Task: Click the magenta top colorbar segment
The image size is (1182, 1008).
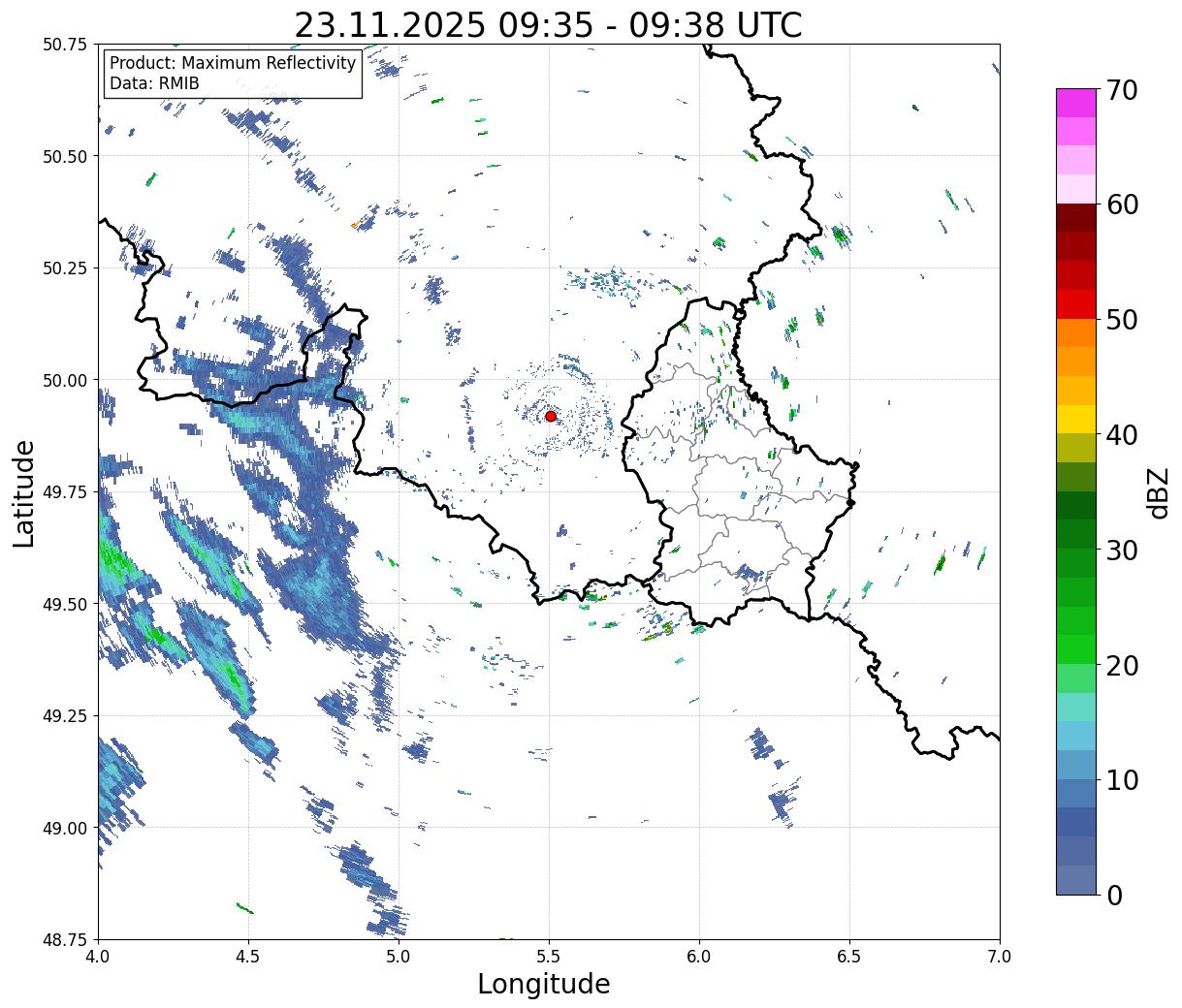Action: coord(1076,103)
